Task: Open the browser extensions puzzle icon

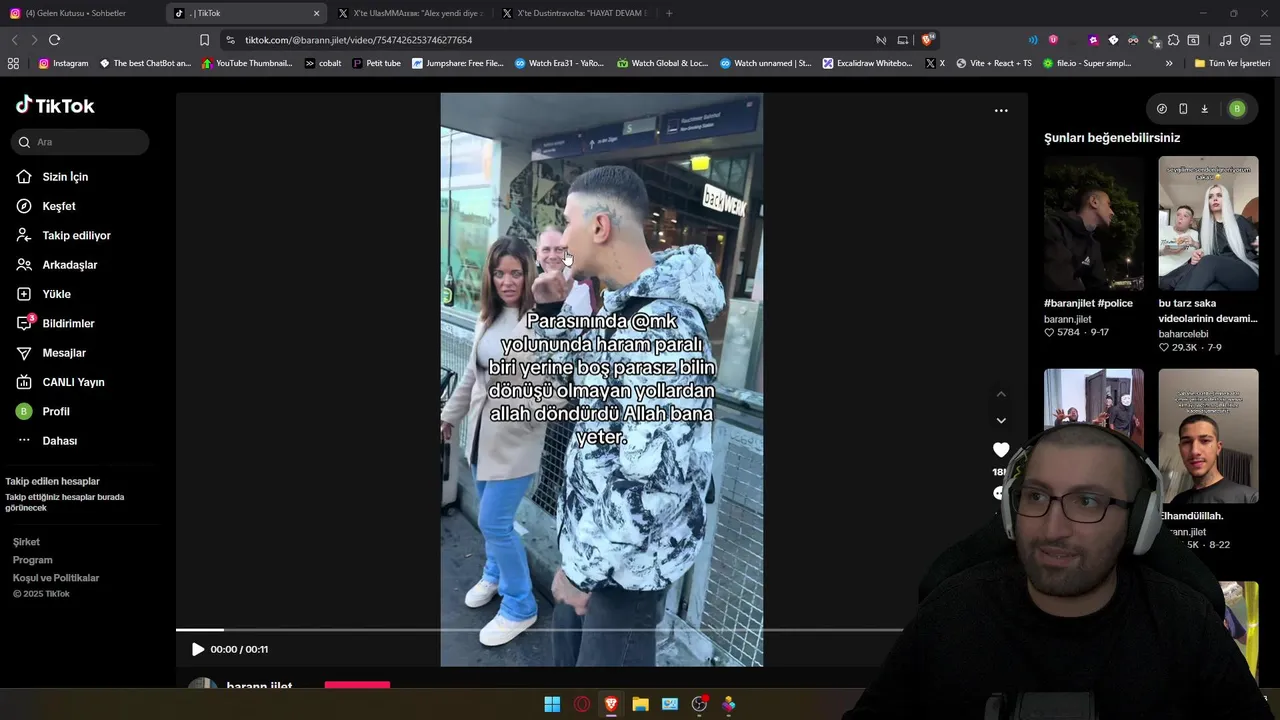Action: click(1173, 40)
